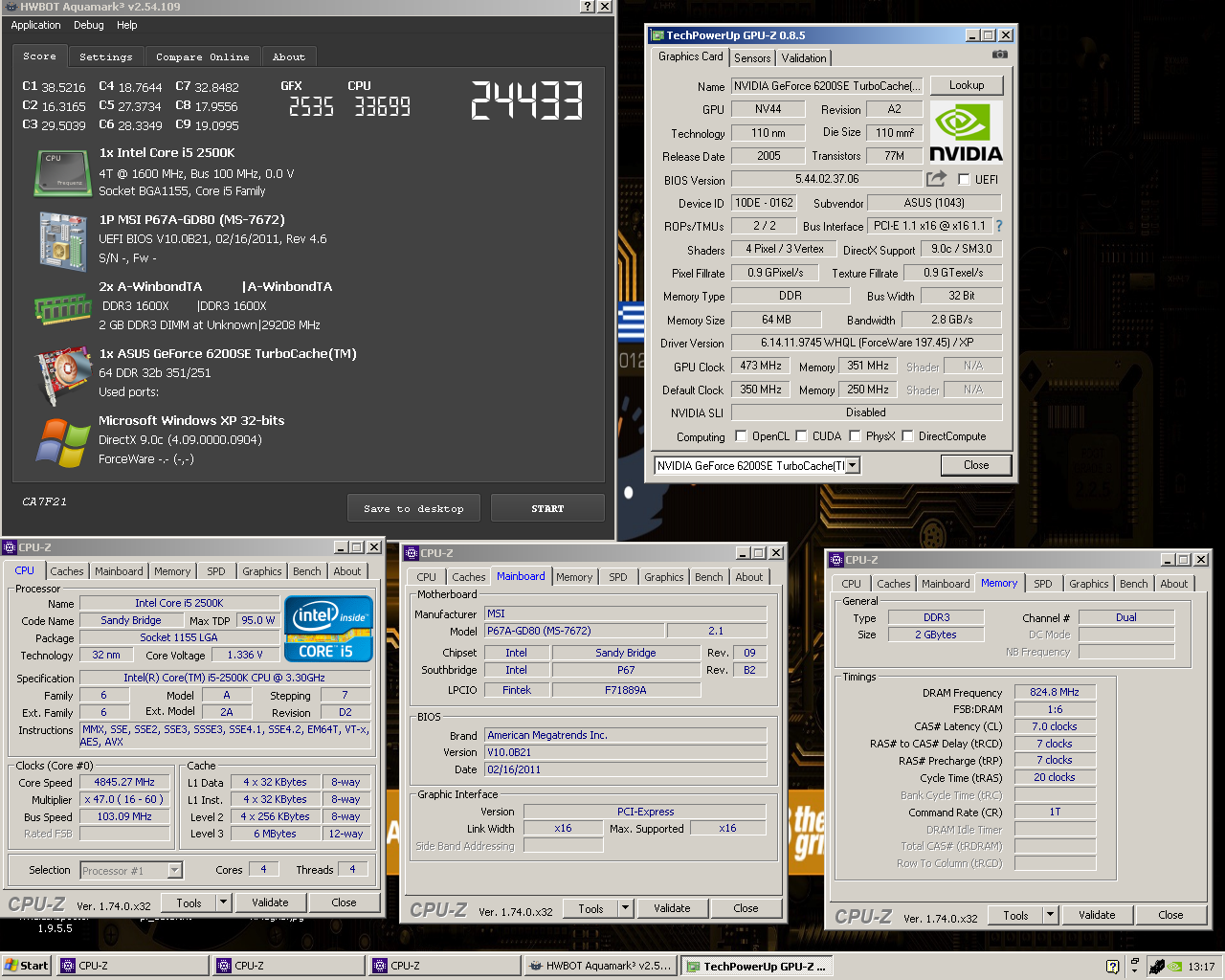The height and width of the screenshot is (980, 1225).
Task: Click the taskbar clock showing 13:17
Action: tap(1201, 967)
